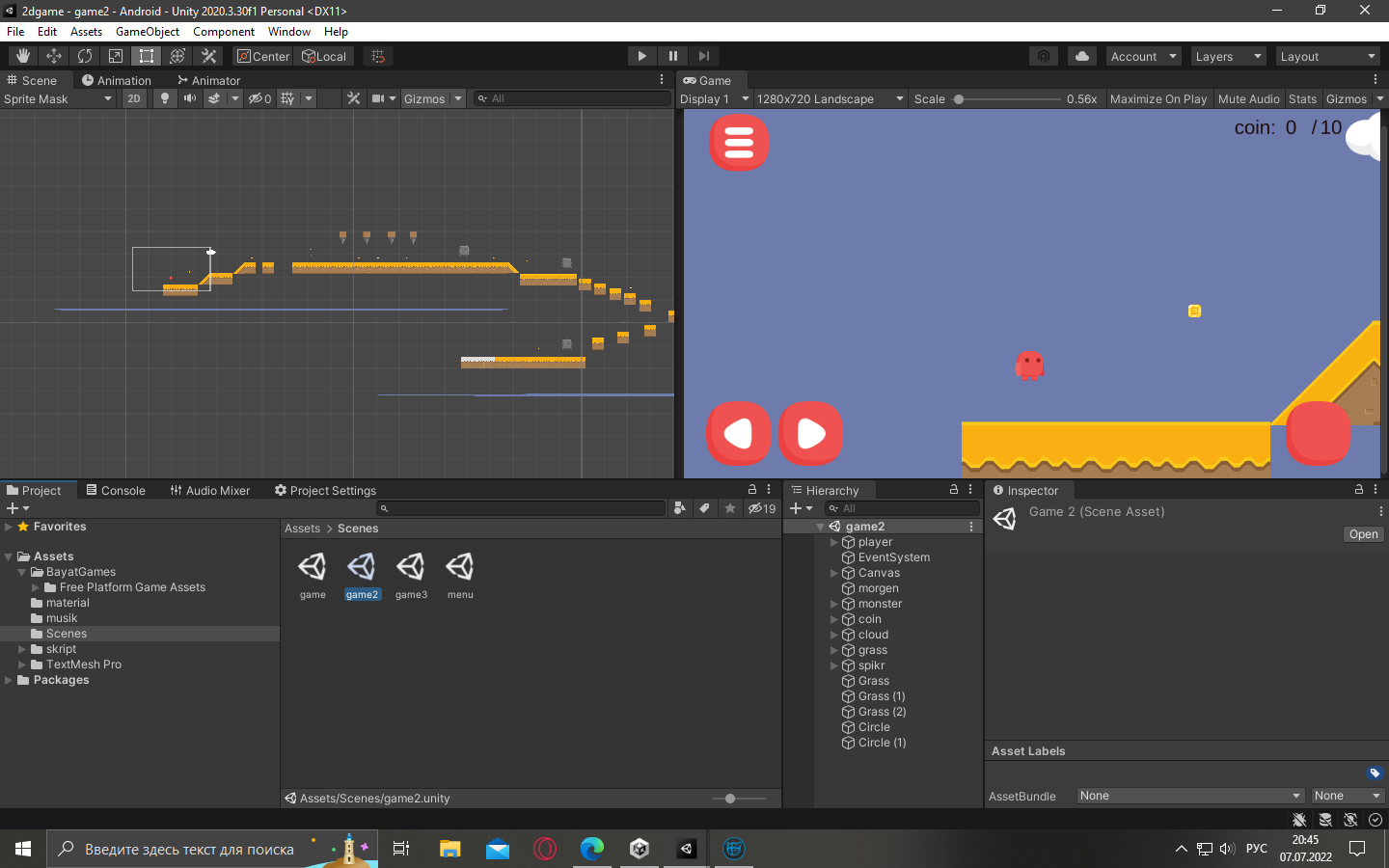
Task: Open the Layout dropdown
Action: [x=1328, y=56]
